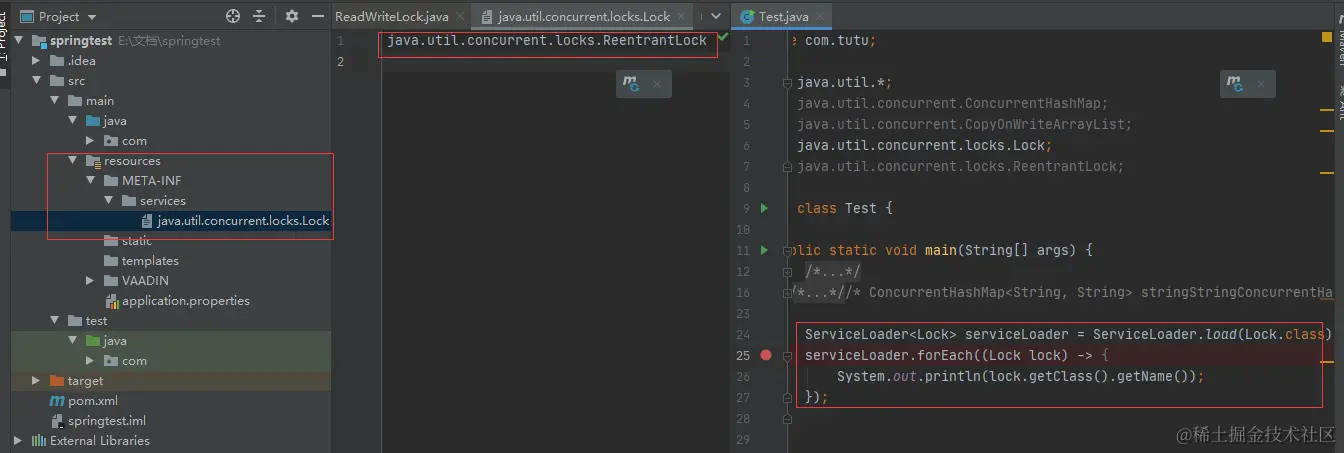Click the System.out.println line
Screen dimensions: 1344x453
pos(1020,376)
